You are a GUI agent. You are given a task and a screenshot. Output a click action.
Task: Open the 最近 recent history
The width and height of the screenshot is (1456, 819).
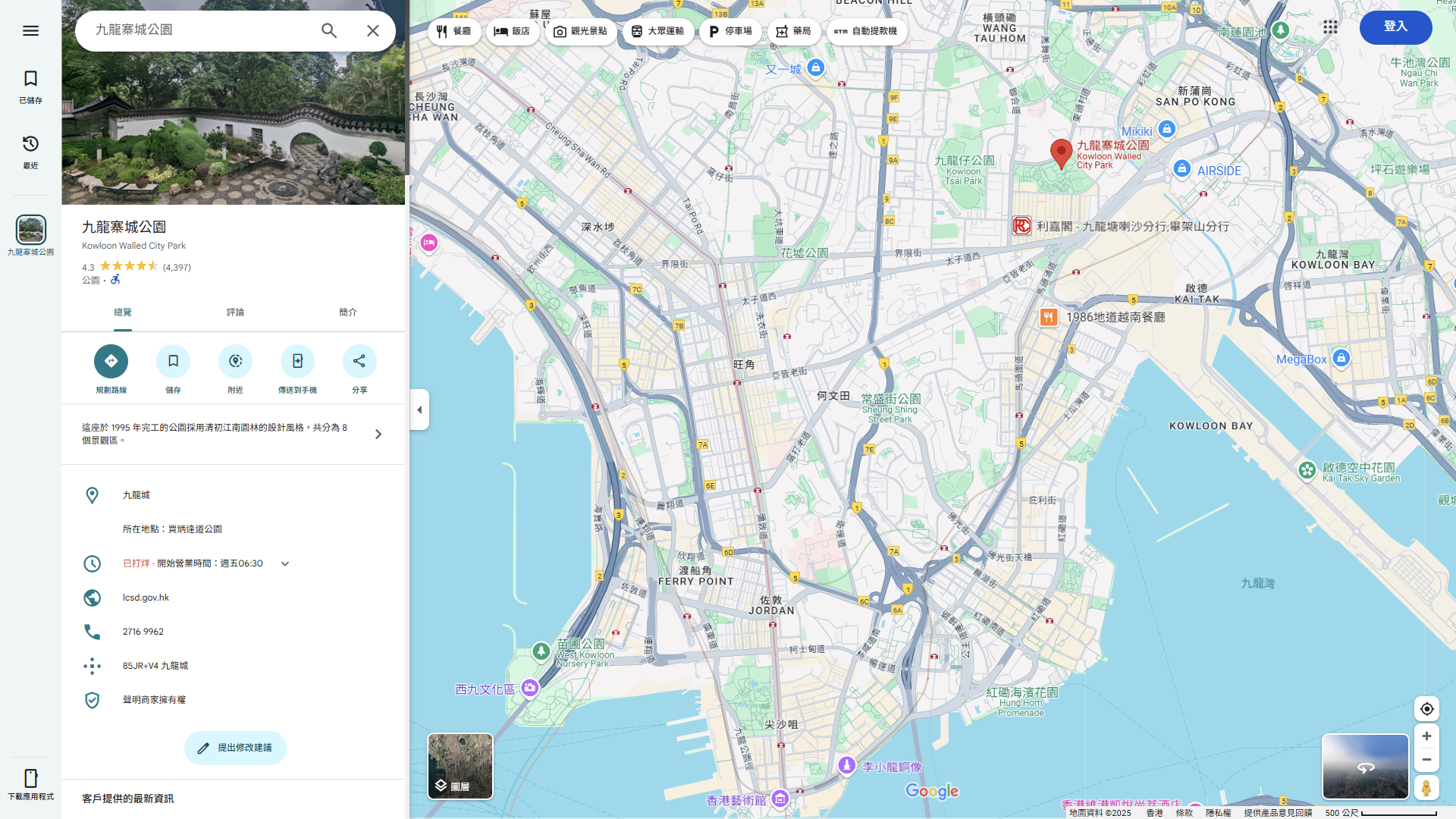click(x=30, y=152)
